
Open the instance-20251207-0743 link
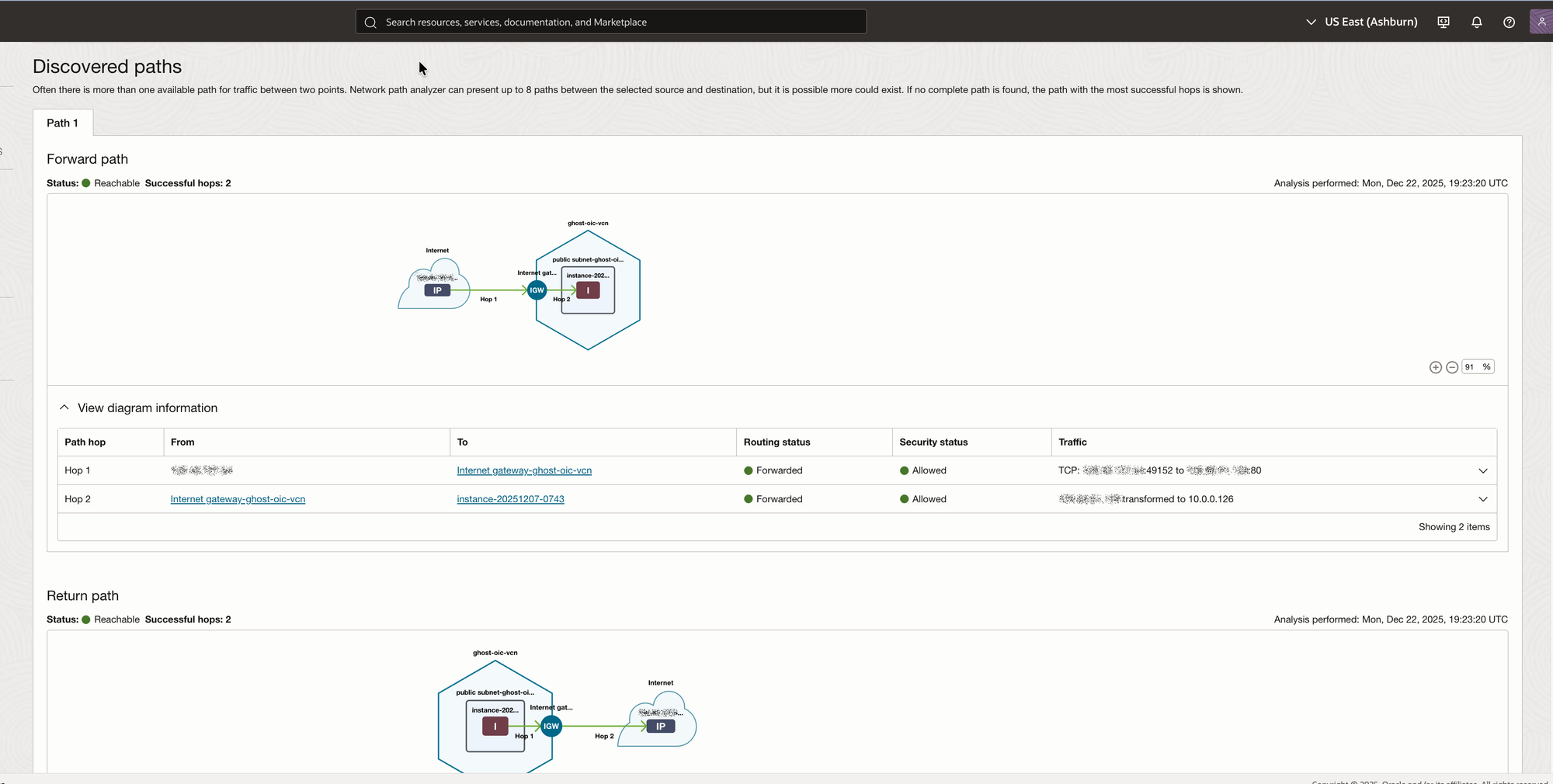point(510,499)
